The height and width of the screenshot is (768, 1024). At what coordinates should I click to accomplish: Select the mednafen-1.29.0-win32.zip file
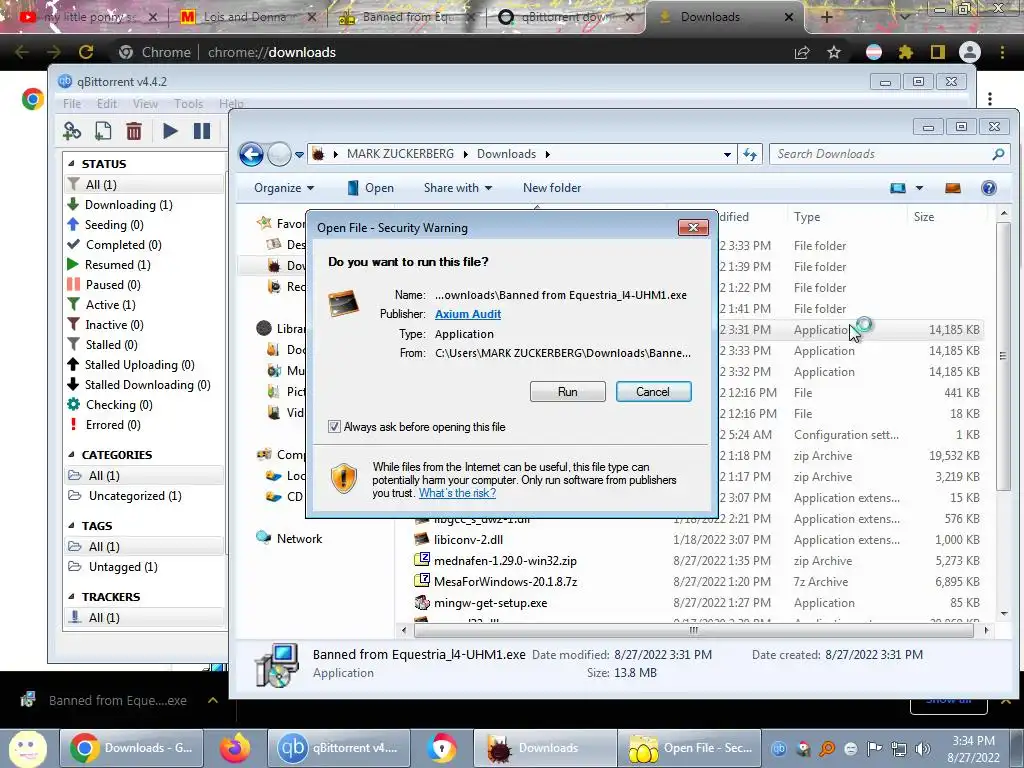505,561
